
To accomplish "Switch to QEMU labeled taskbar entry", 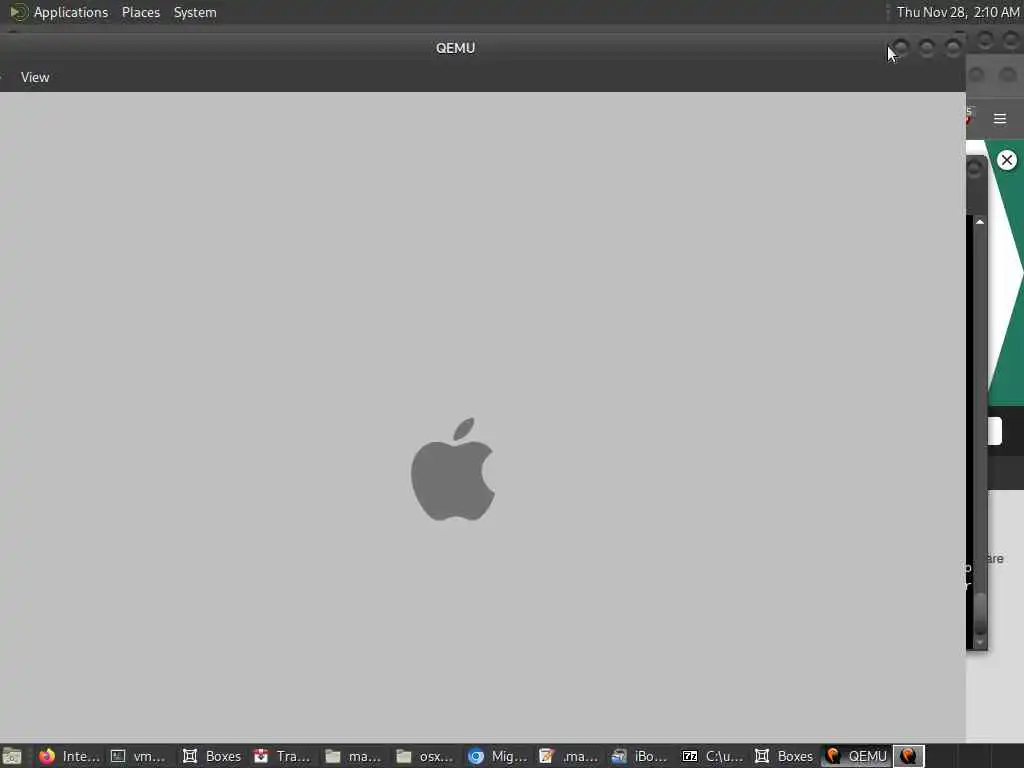I will click(856, 756).
